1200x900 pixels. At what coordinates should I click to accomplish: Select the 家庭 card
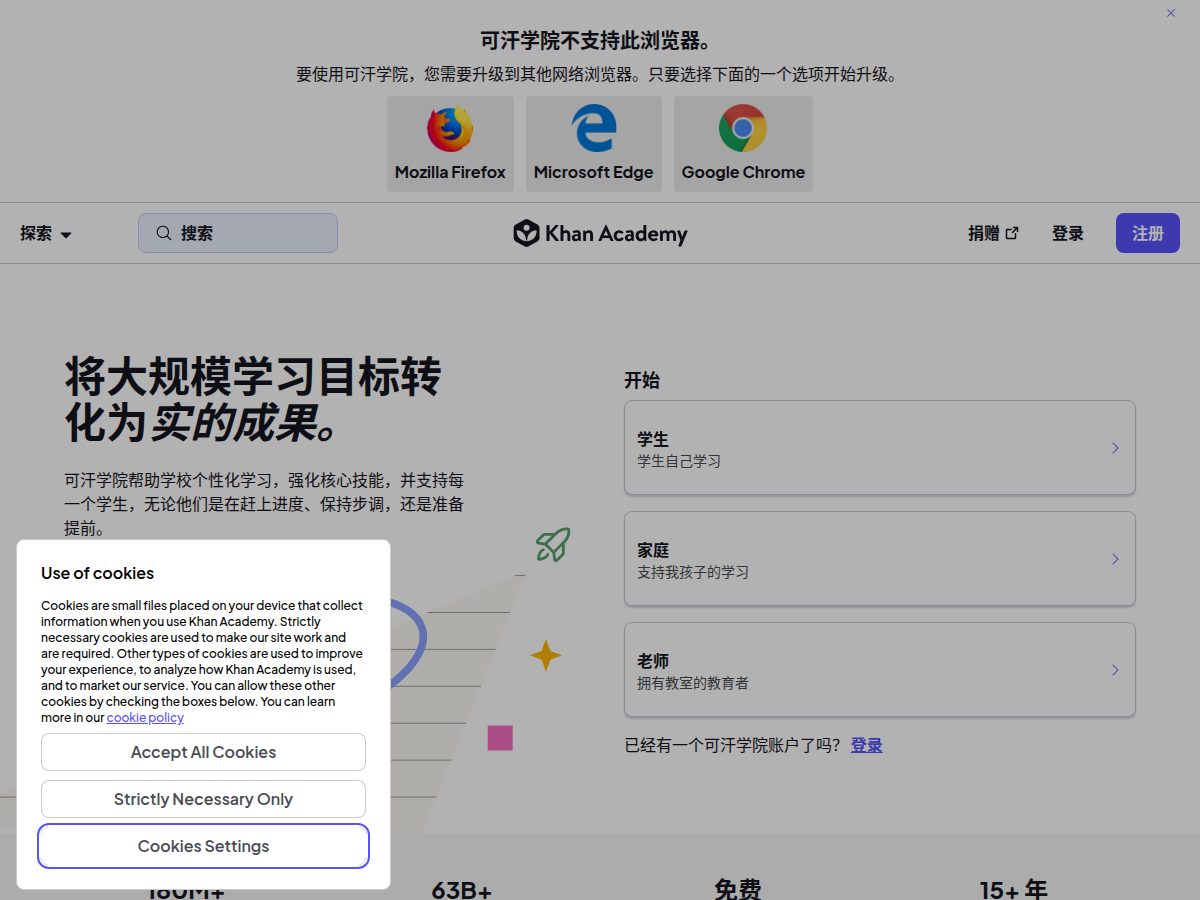pos(880,558)
